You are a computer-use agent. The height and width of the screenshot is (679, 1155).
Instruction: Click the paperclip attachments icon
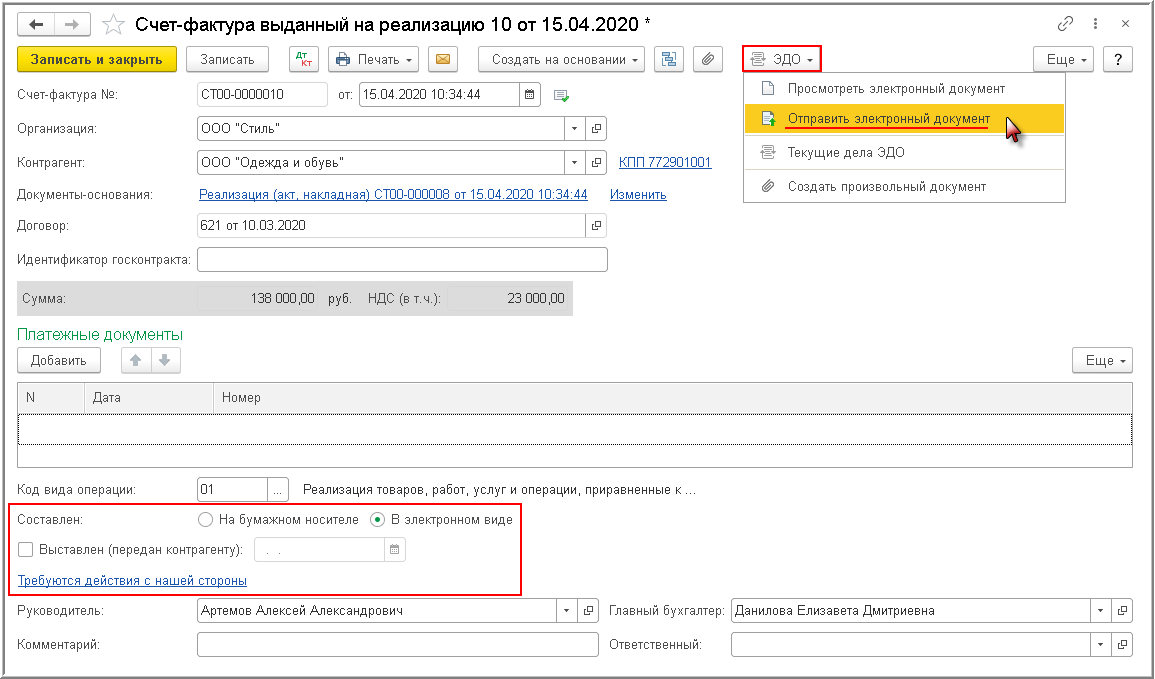[x=707, y=60]
